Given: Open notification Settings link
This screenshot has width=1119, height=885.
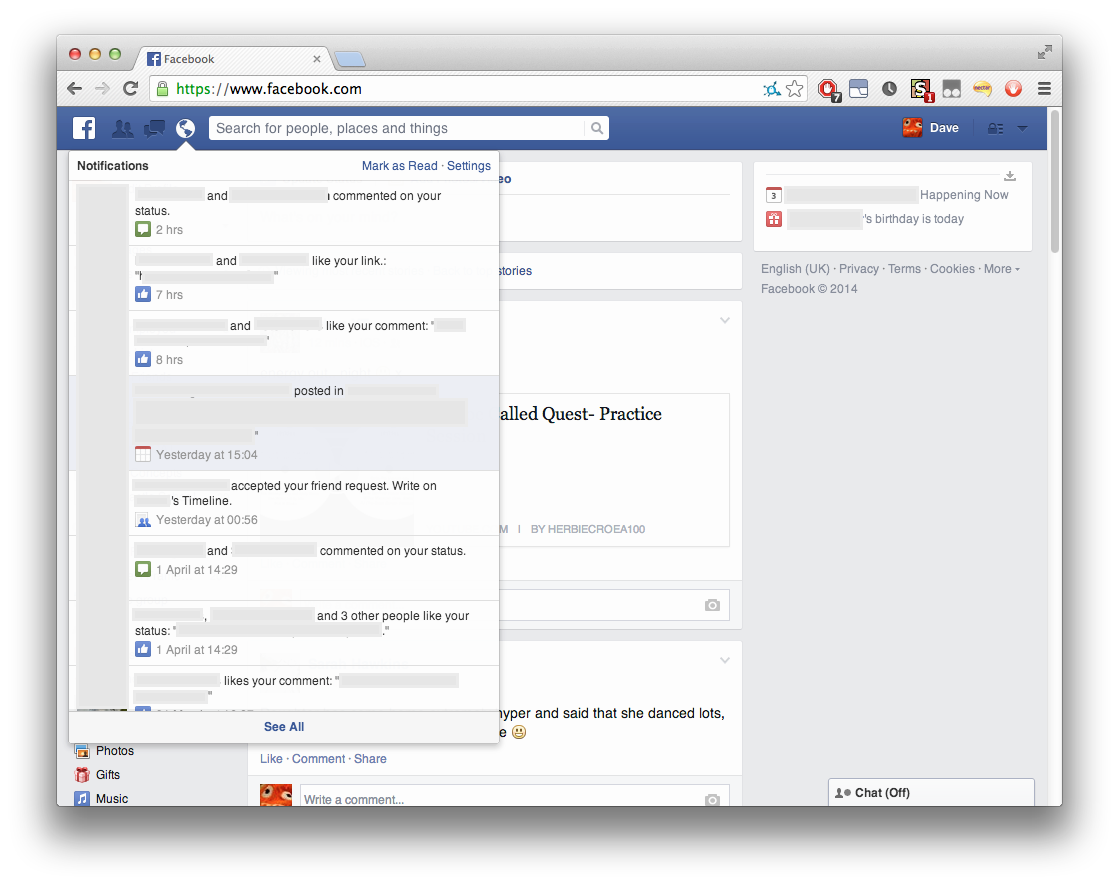Looking at the screenshot, I should pos(469,166).
